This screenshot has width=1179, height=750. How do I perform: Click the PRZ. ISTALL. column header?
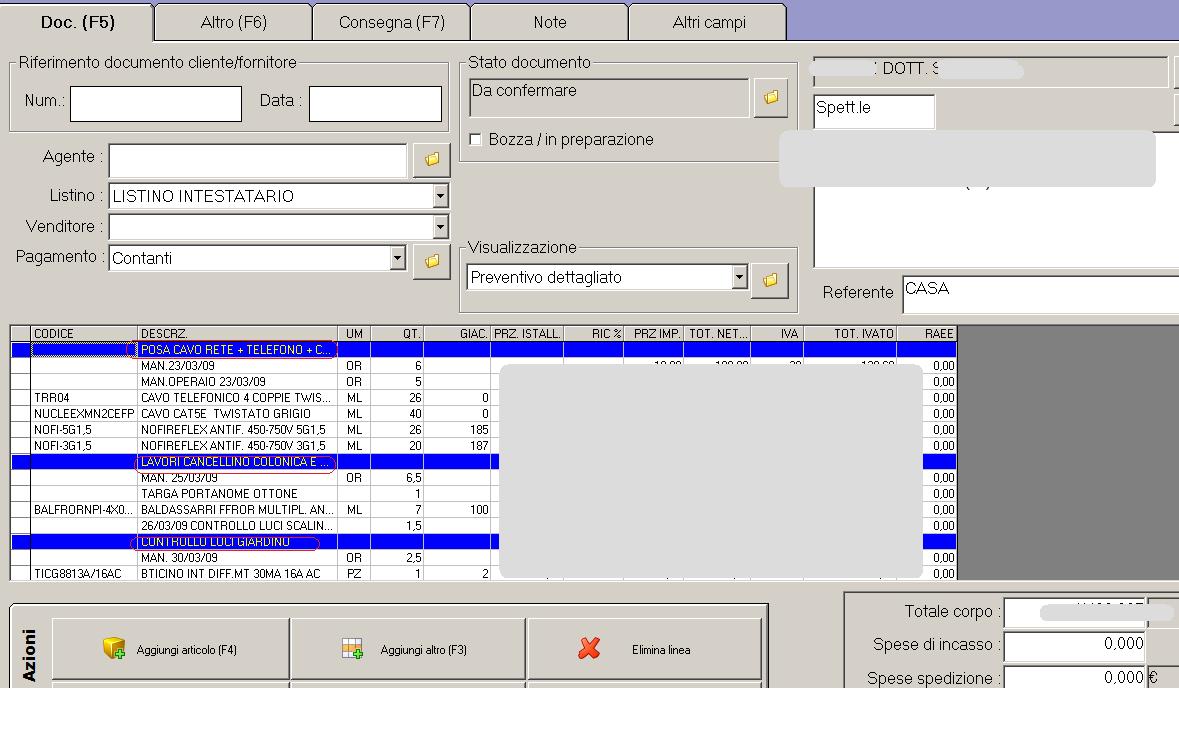click(x=527, y=333)
